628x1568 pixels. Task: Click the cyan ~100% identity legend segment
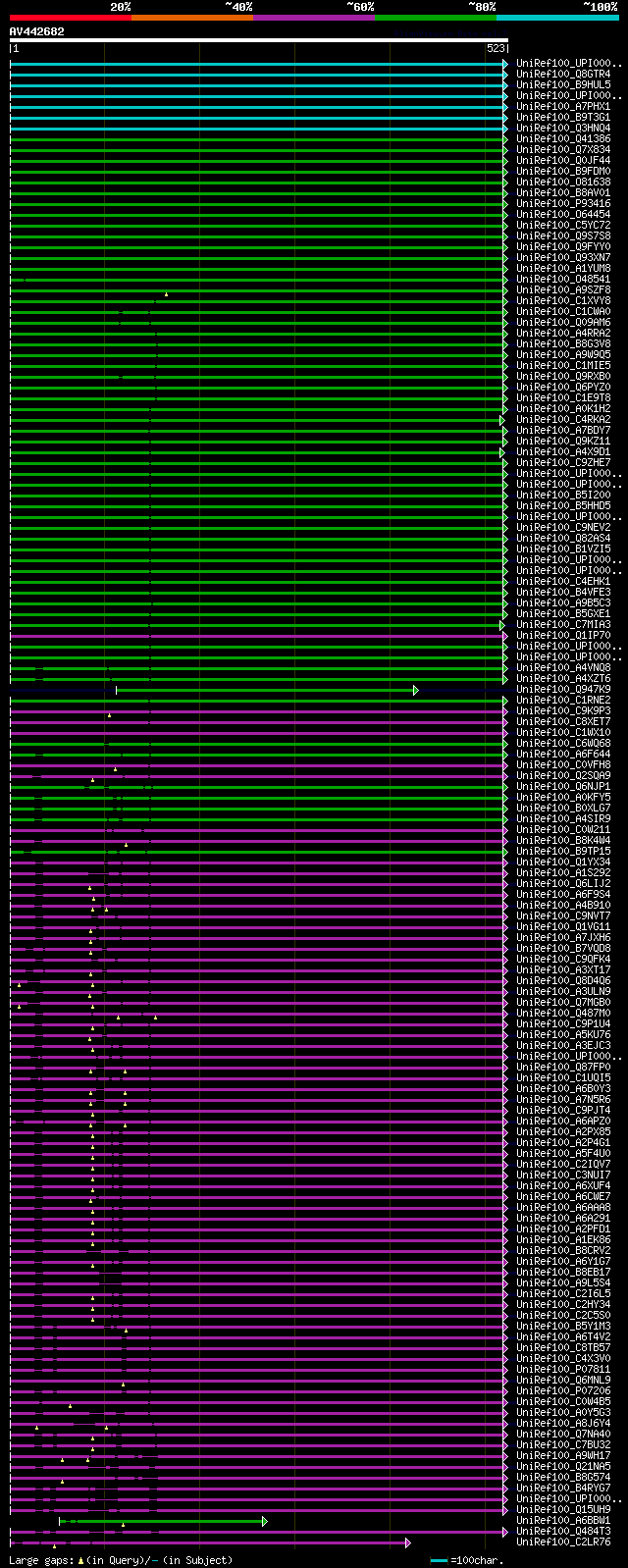pos(557,18)
